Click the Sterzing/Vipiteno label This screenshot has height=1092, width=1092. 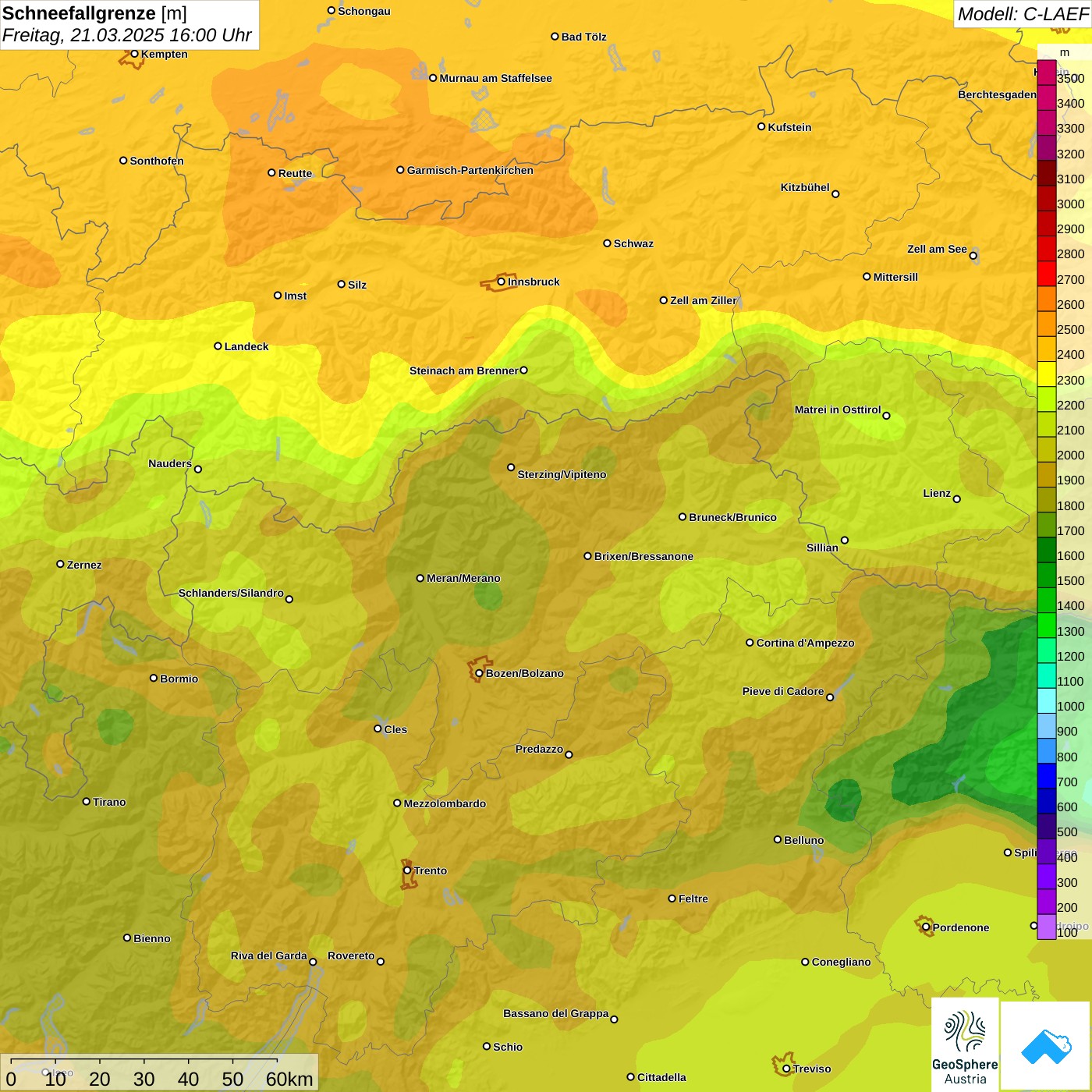562,474
